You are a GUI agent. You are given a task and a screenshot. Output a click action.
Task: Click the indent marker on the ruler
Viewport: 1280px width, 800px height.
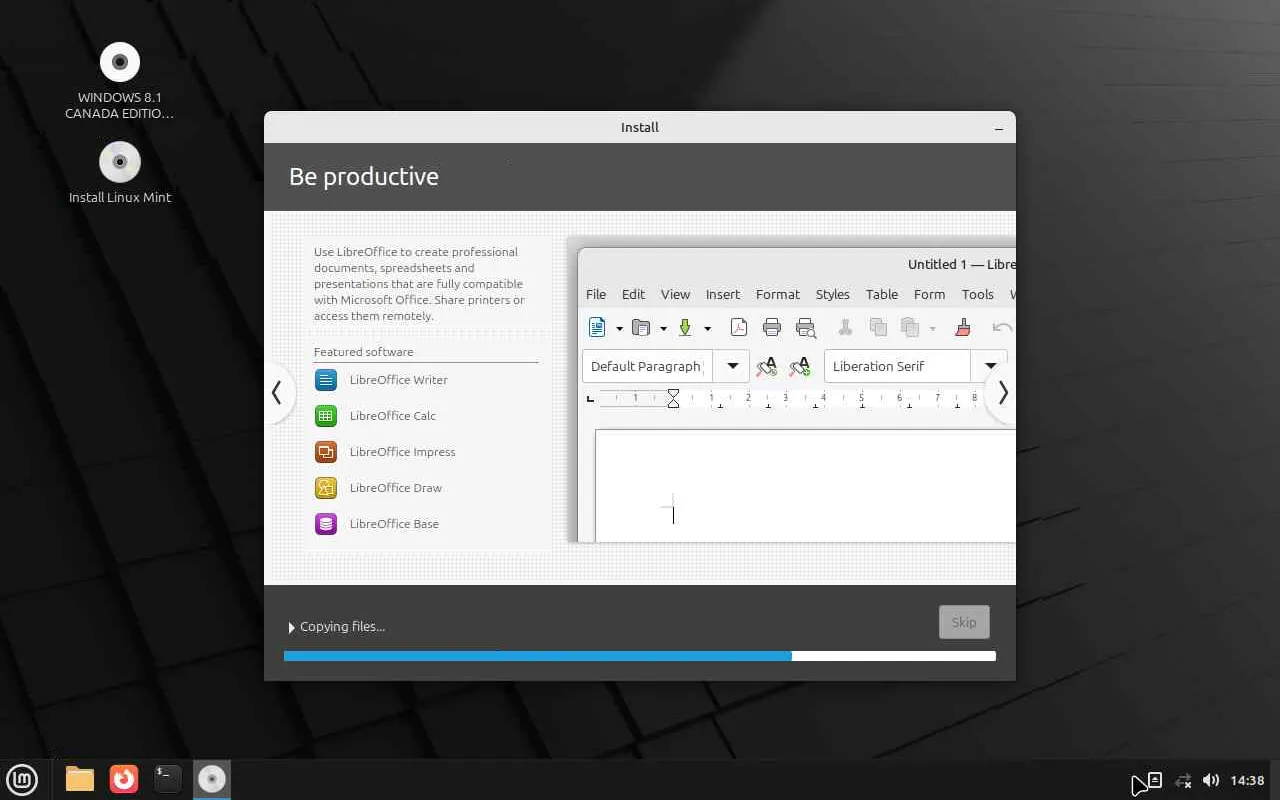673,399
